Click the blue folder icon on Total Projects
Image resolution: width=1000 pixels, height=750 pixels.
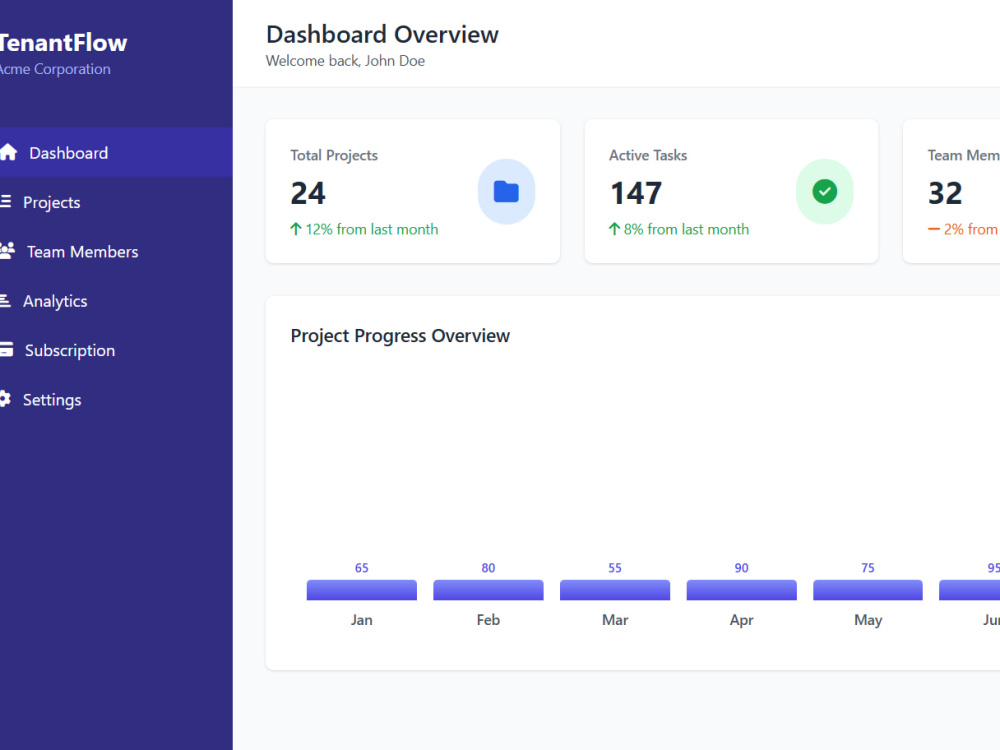506,191
